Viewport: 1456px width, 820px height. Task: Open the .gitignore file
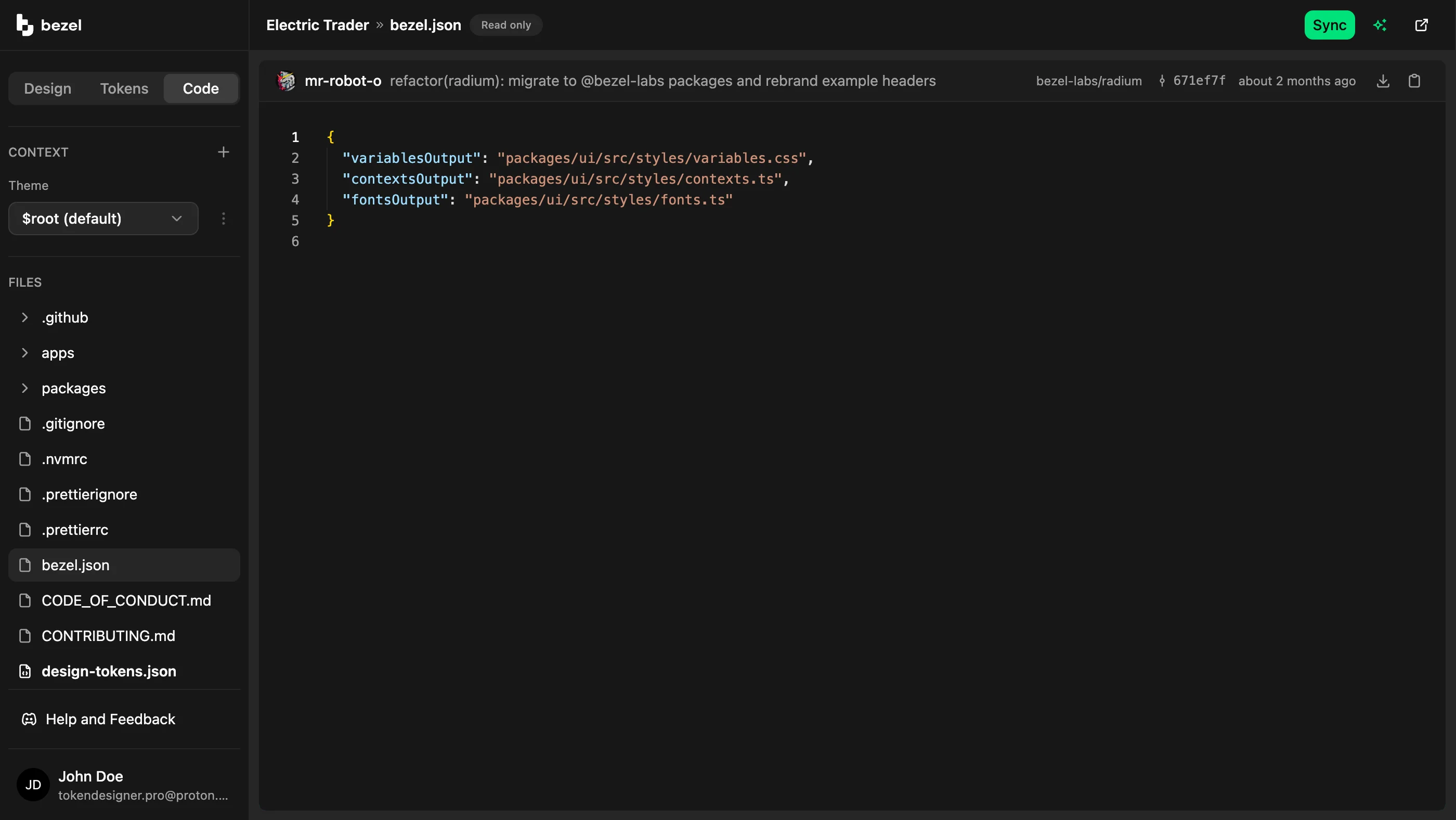[x=124, y=424]
